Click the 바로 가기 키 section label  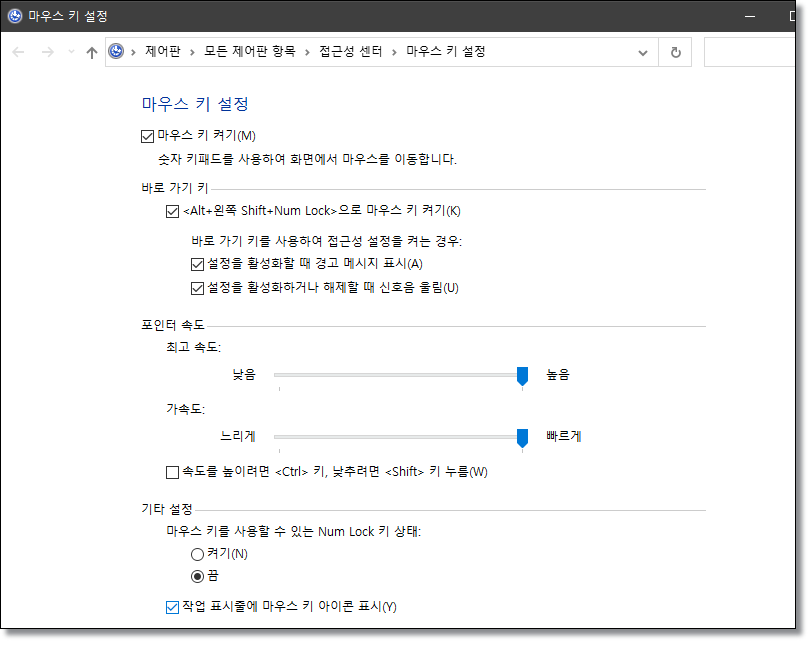point(175,188)
